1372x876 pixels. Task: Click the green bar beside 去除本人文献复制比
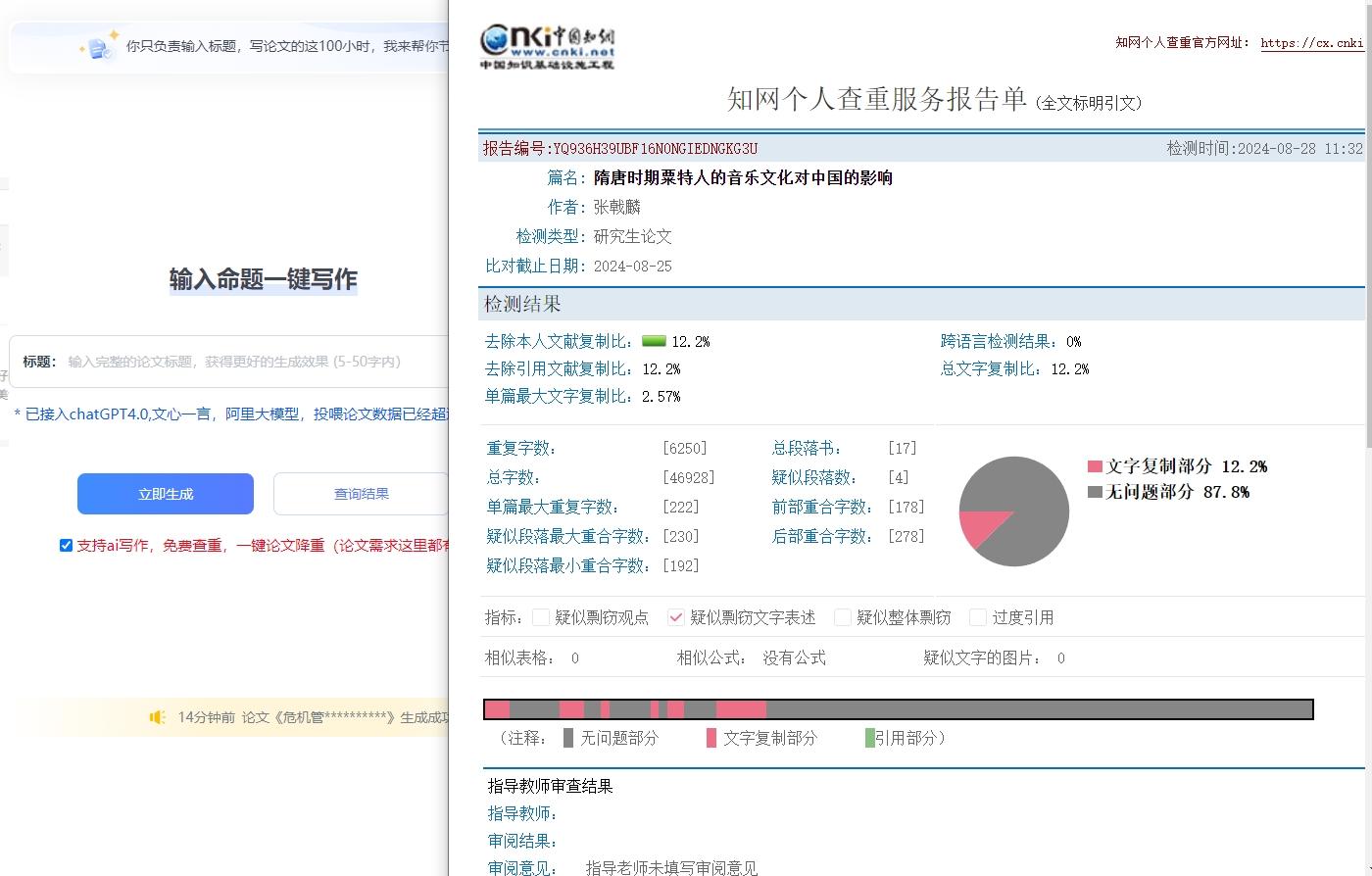[654, 341]
